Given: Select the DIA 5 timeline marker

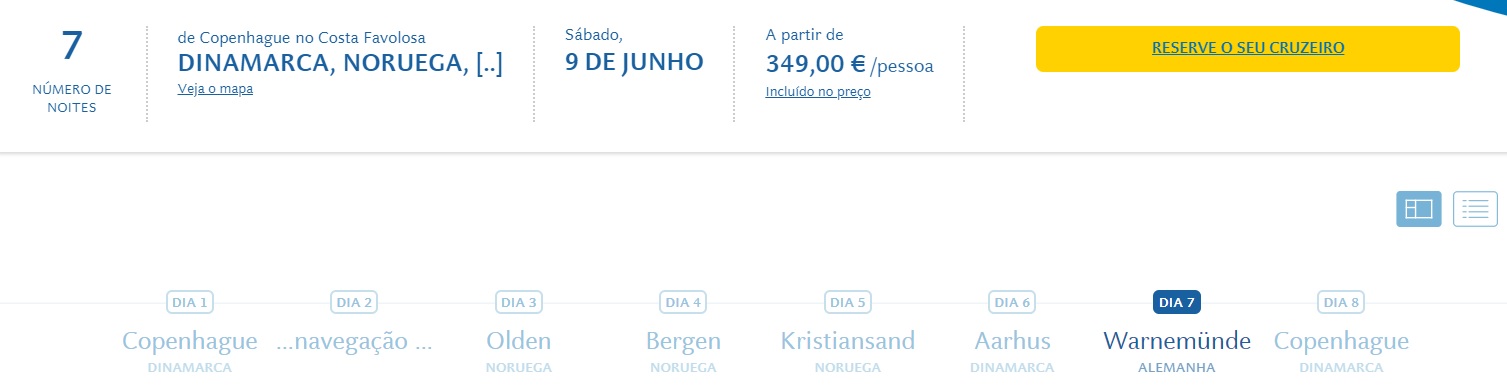Looking at the screenshot, I should coord(848,302).
